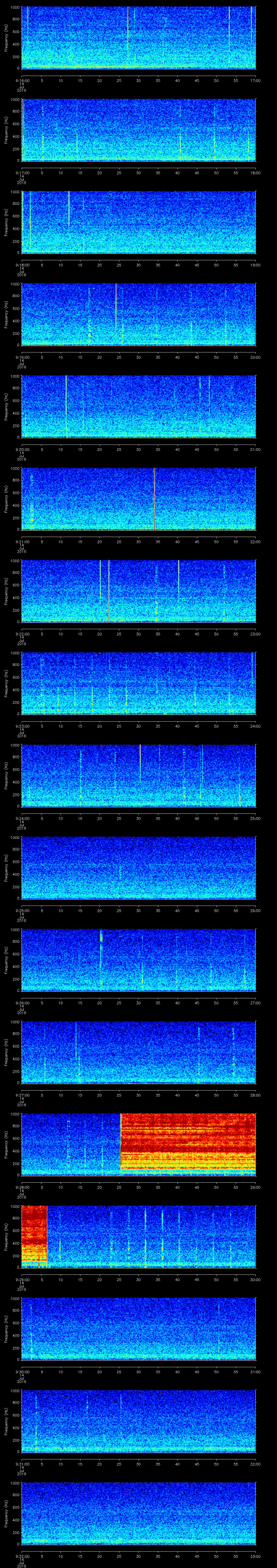This screenshot has width=277, height=1568.
Task: Click the 9:31:00 start time label
Action: (x=22, y=1464)
